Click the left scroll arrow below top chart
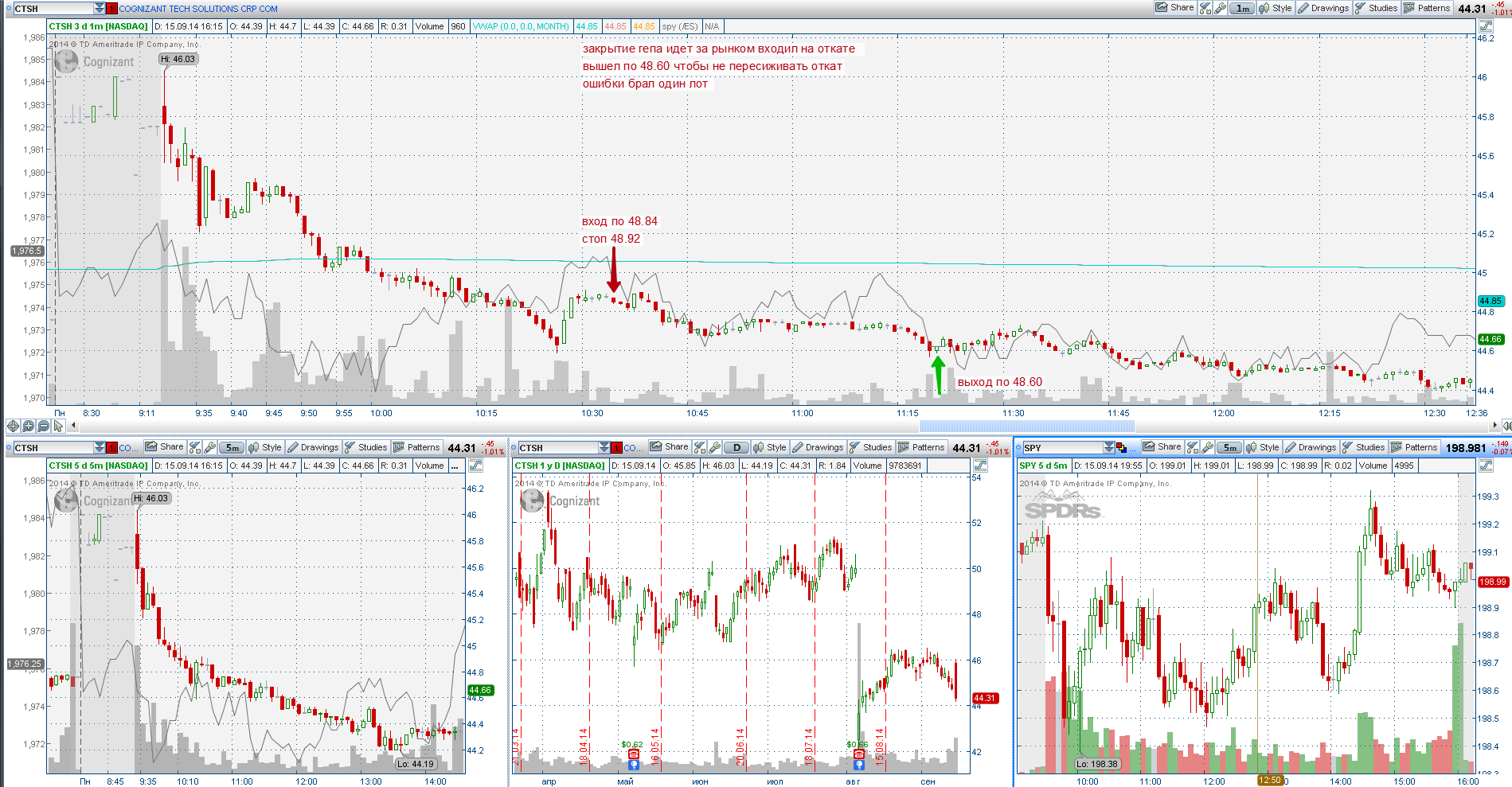The height and width of the screenshot is (787, 1512). coord(74,426)
